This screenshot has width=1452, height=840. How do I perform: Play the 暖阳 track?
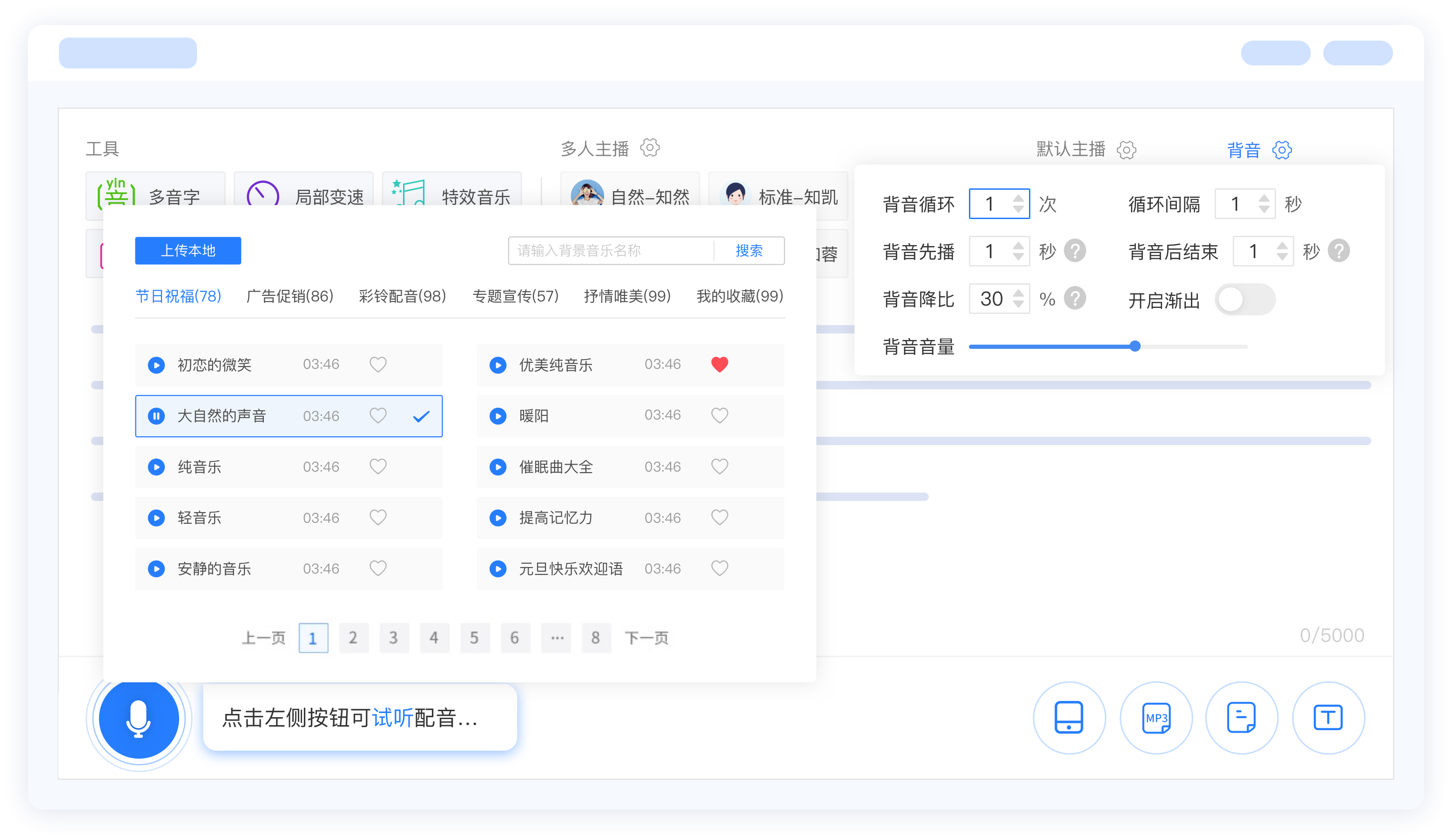coord(498,416)
